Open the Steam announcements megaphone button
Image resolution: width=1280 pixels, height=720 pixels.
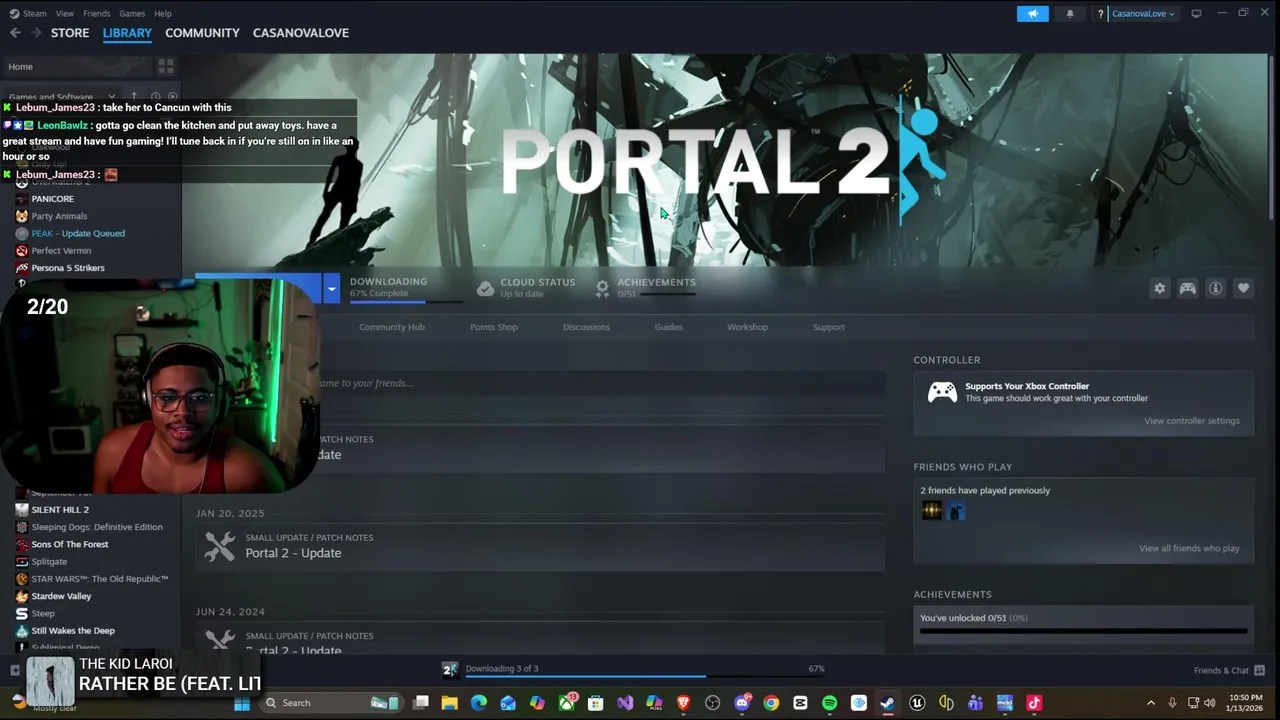[1032, 14]
